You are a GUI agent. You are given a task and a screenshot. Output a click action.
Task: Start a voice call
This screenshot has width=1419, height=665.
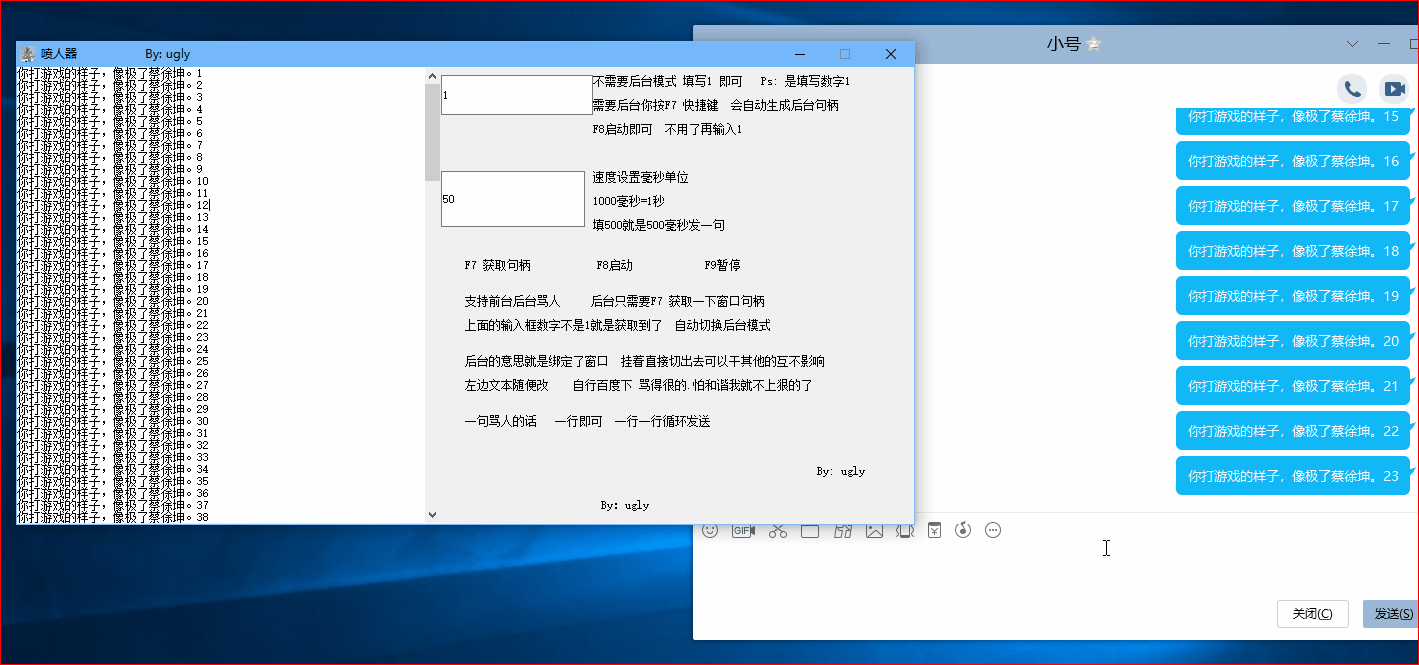pyautogui.click(x=1352, y=88)
